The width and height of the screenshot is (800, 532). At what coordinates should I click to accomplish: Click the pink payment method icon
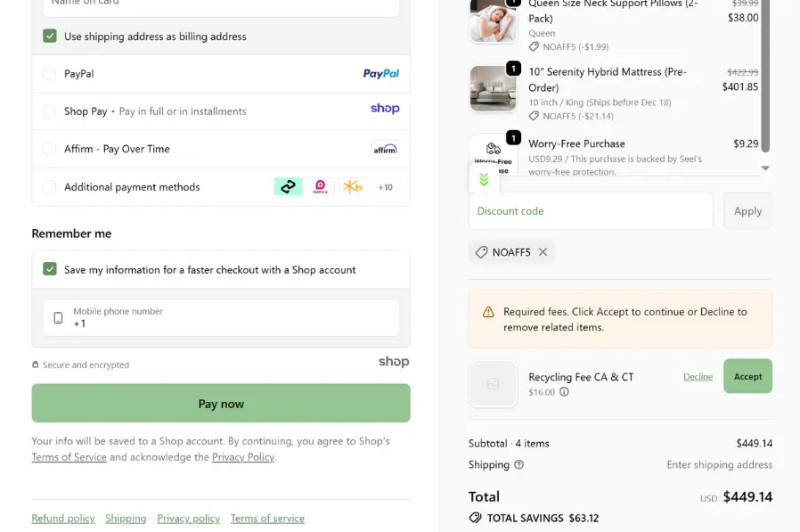click(x=320, y=187)
